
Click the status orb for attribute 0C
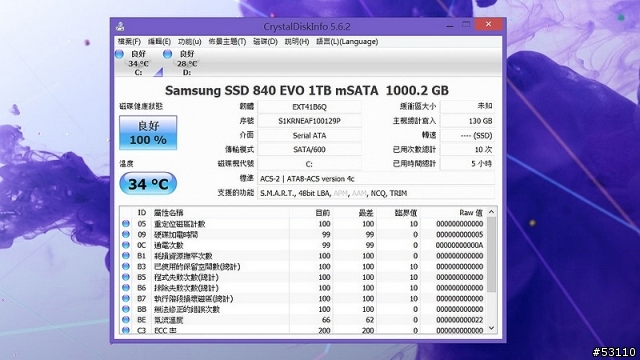coord(126,245)
